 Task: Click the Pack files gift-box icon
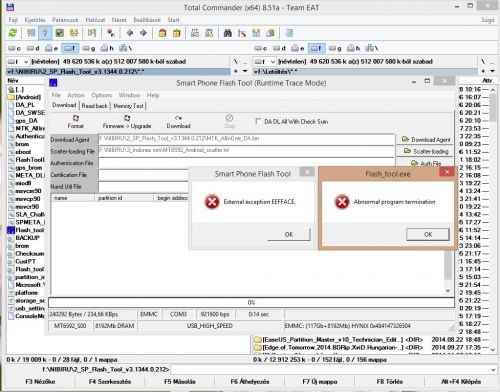[x=162, y=33]
